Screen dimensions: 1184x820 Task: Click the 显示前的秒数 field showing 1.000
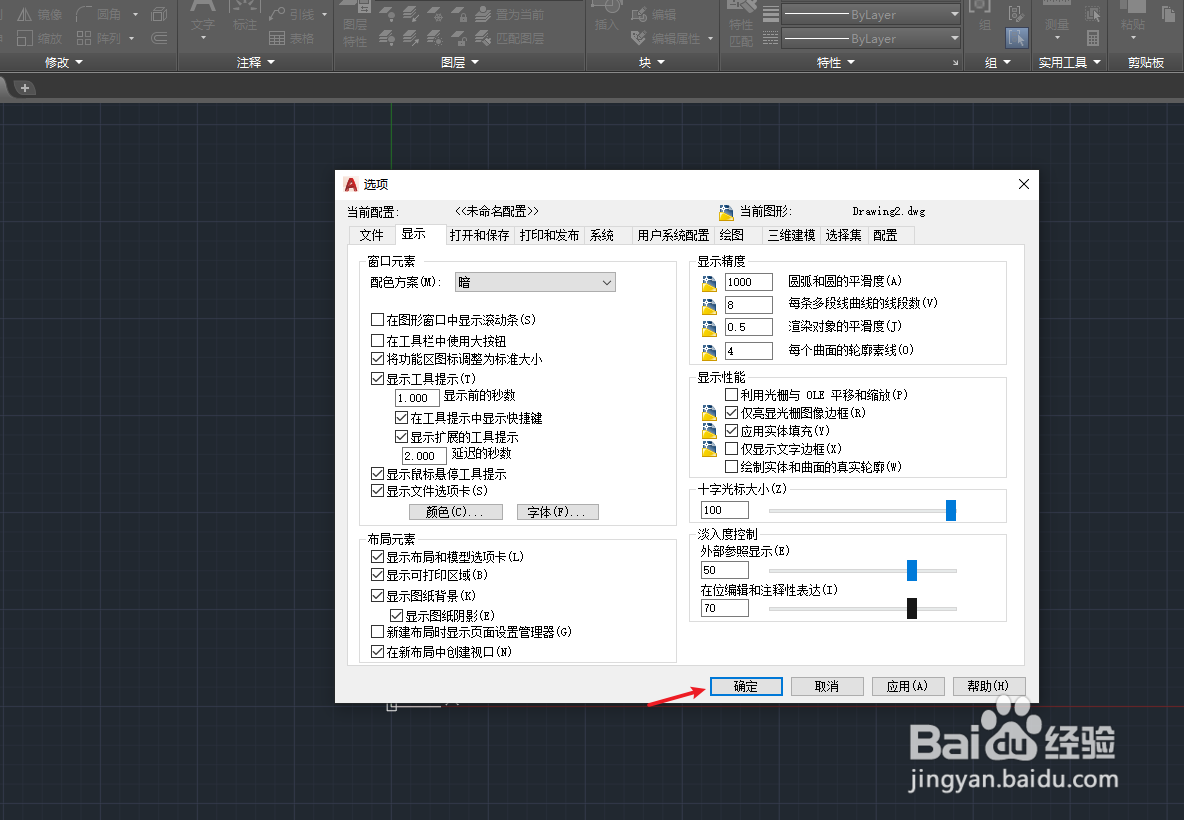tap(417, 398)
